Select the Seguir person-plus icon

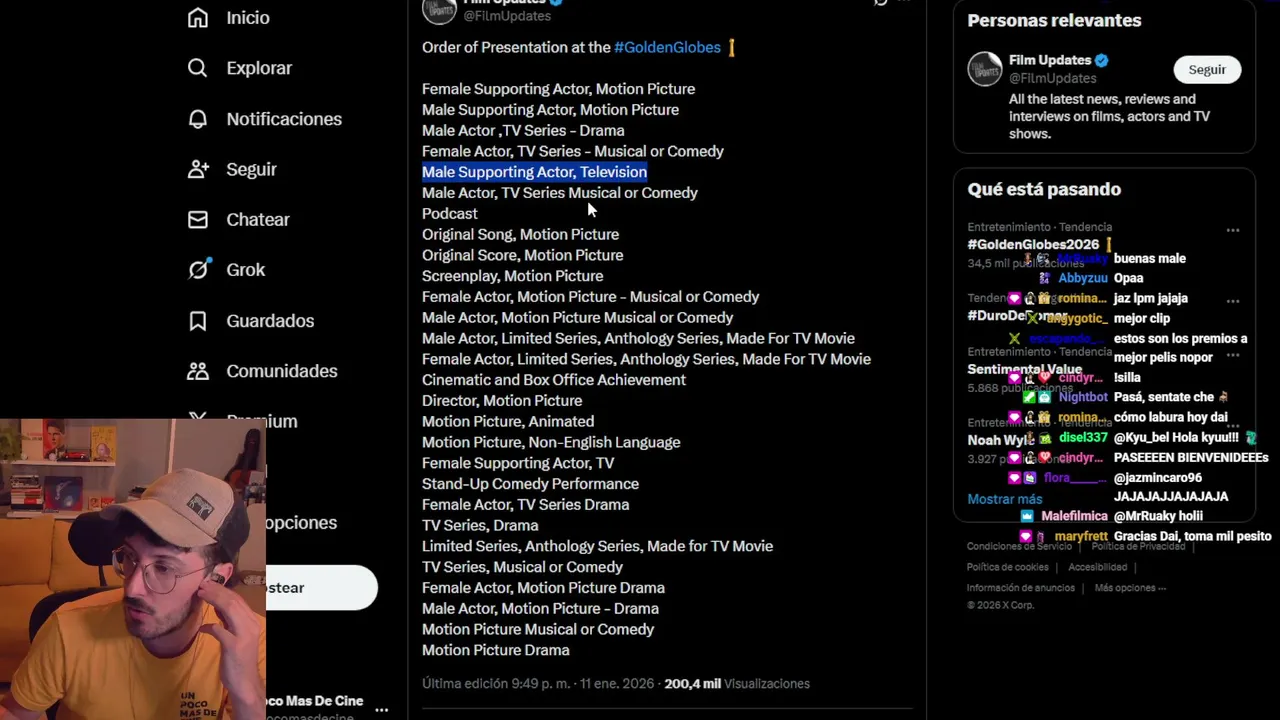click(198, 169)
